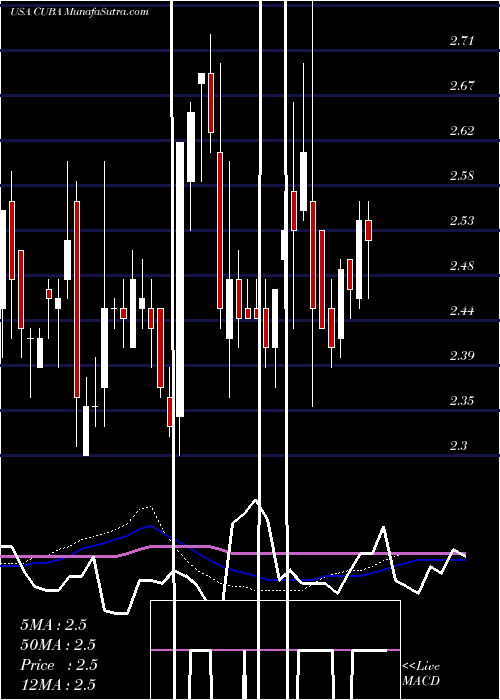The image size is (500, 700).
Task: Click the 2.62 price axis label
Action: click(462, 131)
